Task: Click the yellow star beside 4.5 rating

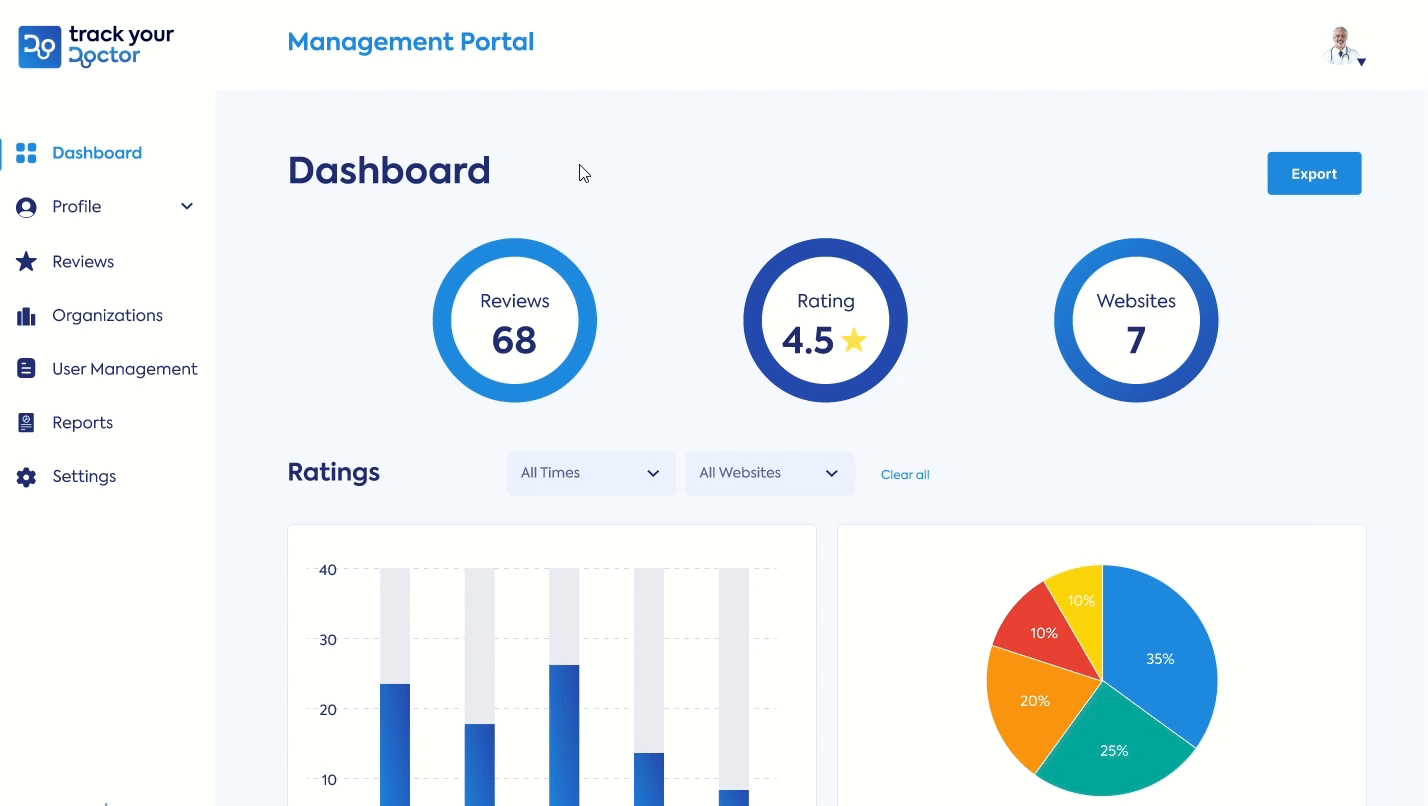Action: click(x=854, y=341)
